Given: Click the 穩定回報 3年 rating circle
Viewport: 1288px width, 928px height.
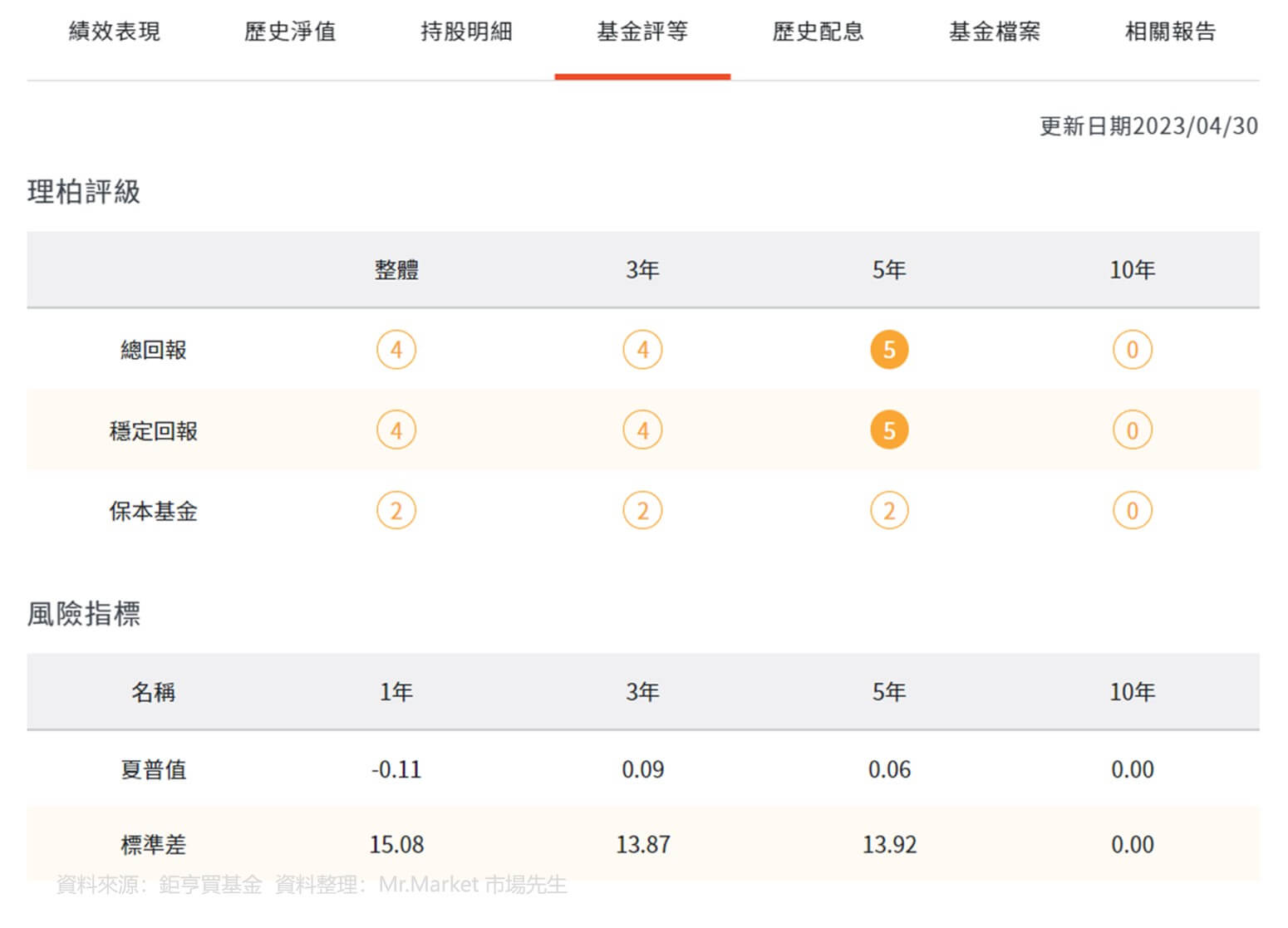Looking at the screenshot, I should click(x=642, y=430).
